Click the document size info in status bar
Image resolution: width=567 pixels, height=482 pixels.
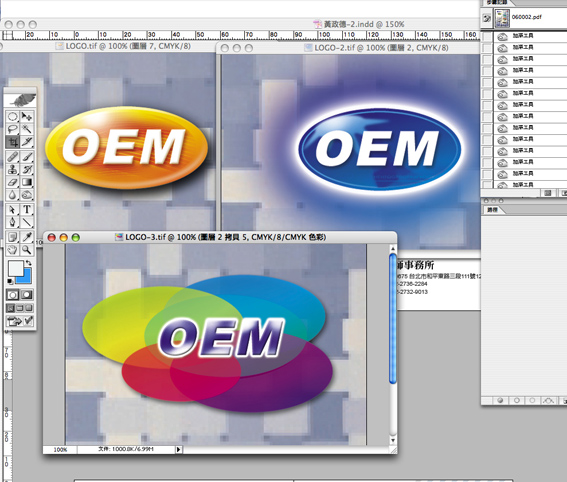(126, 449)
